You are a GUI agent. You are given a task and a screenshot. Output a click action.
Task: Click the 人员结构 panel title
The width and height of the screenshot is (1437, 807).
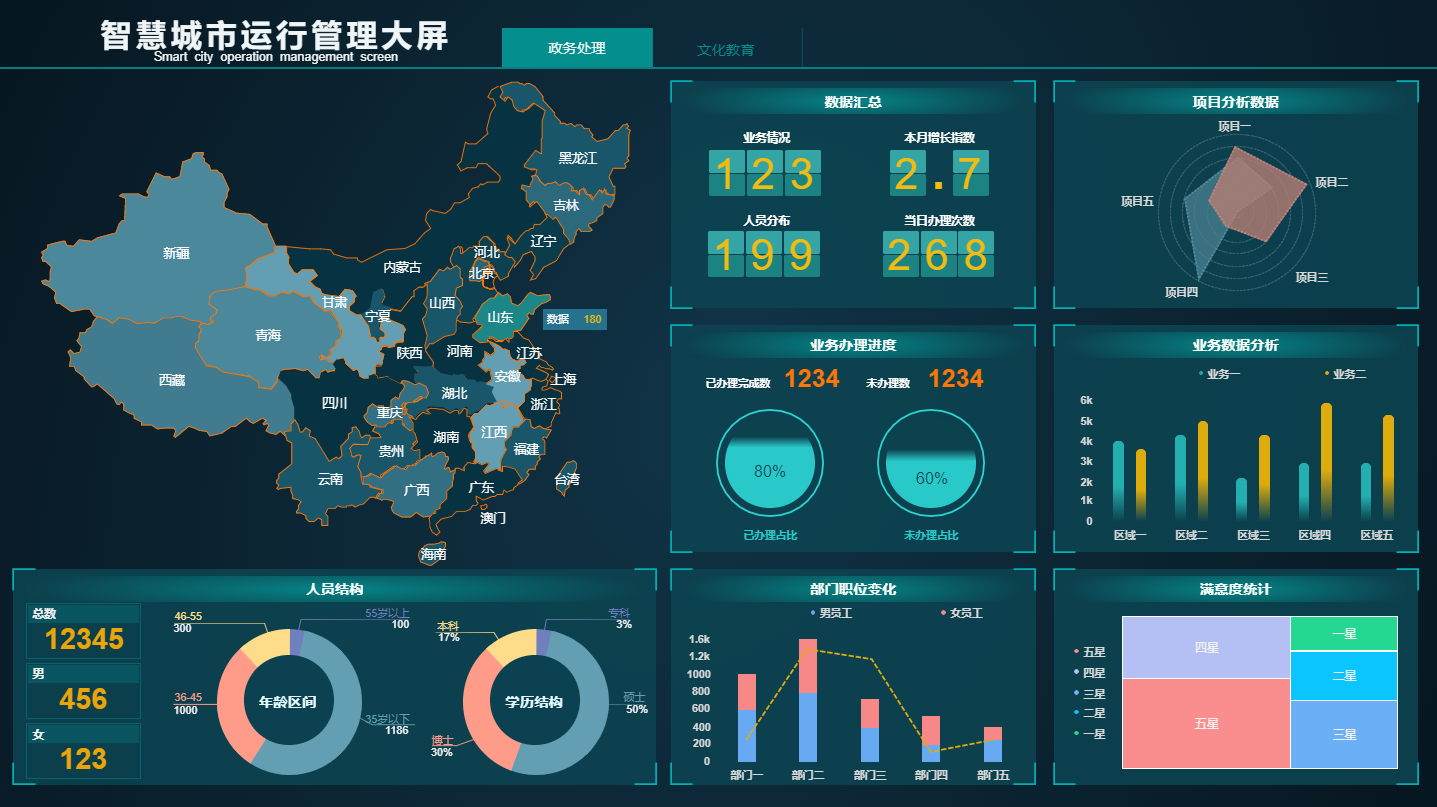coord(334,589)
